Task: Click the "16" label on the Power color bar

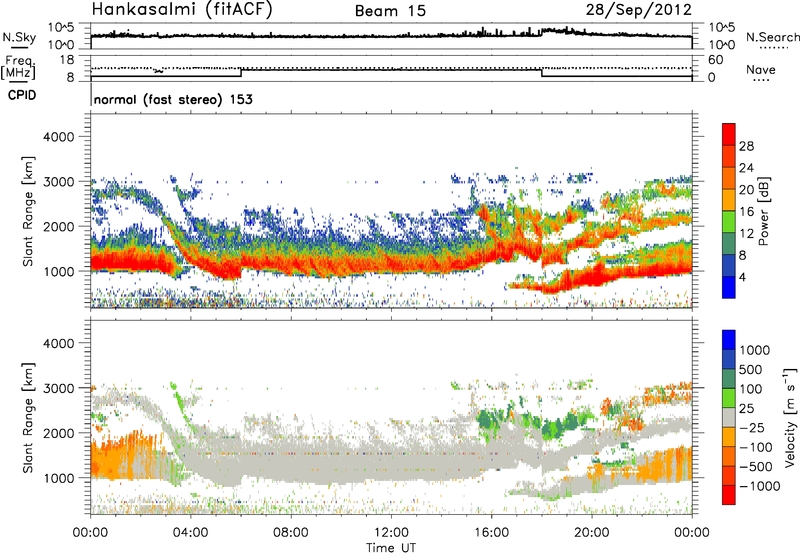Action: tap(746, 211)
